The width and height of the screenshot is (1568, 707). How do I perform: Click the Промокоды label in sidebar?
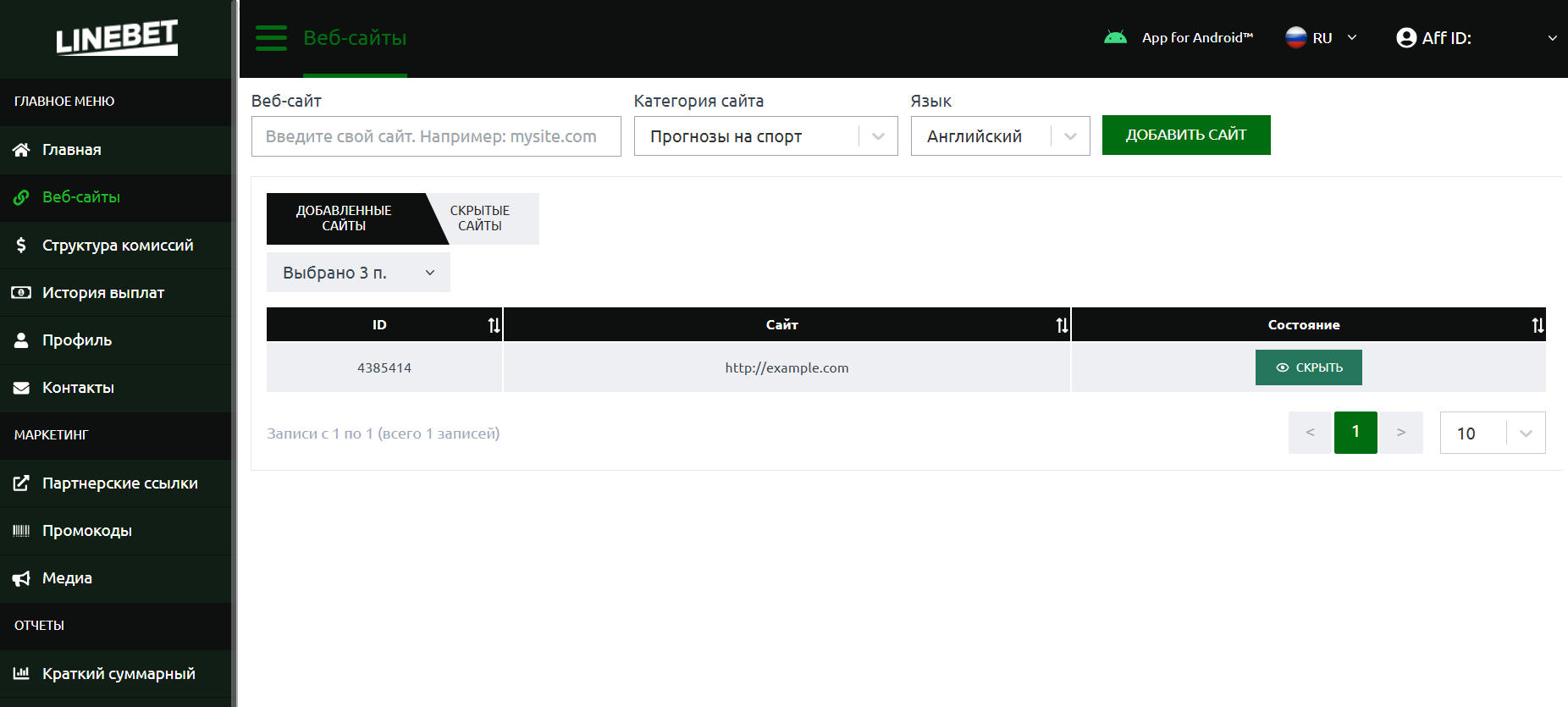click(87, 531)
